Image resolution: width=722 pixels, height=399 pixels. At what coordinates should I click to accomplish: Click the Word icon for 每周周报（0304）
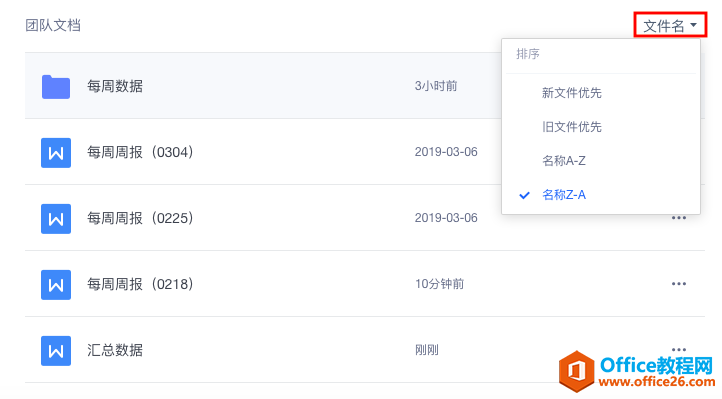click(56, 153)
